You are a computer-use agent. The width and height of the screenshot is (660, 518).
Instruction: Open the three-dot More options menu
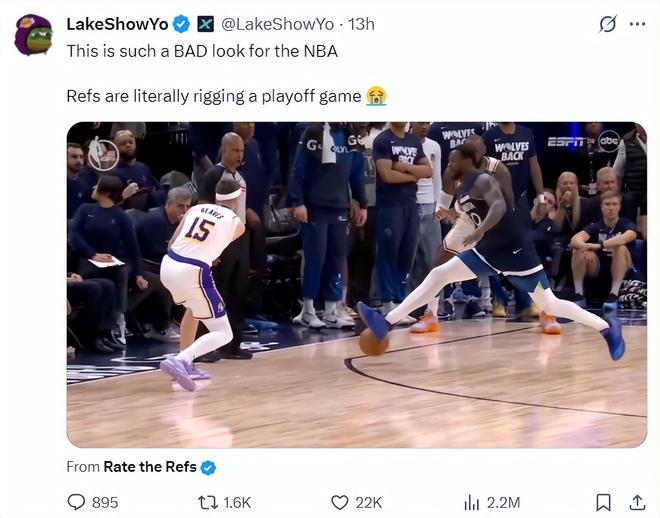637,24
